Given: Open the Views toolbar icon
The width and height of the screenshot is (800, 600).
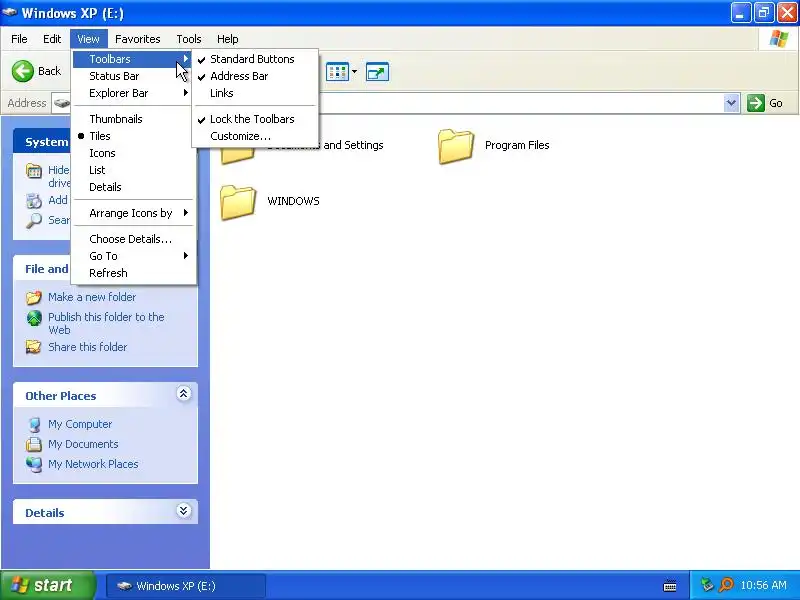Looking at the screenshot, I should point(337,72).
